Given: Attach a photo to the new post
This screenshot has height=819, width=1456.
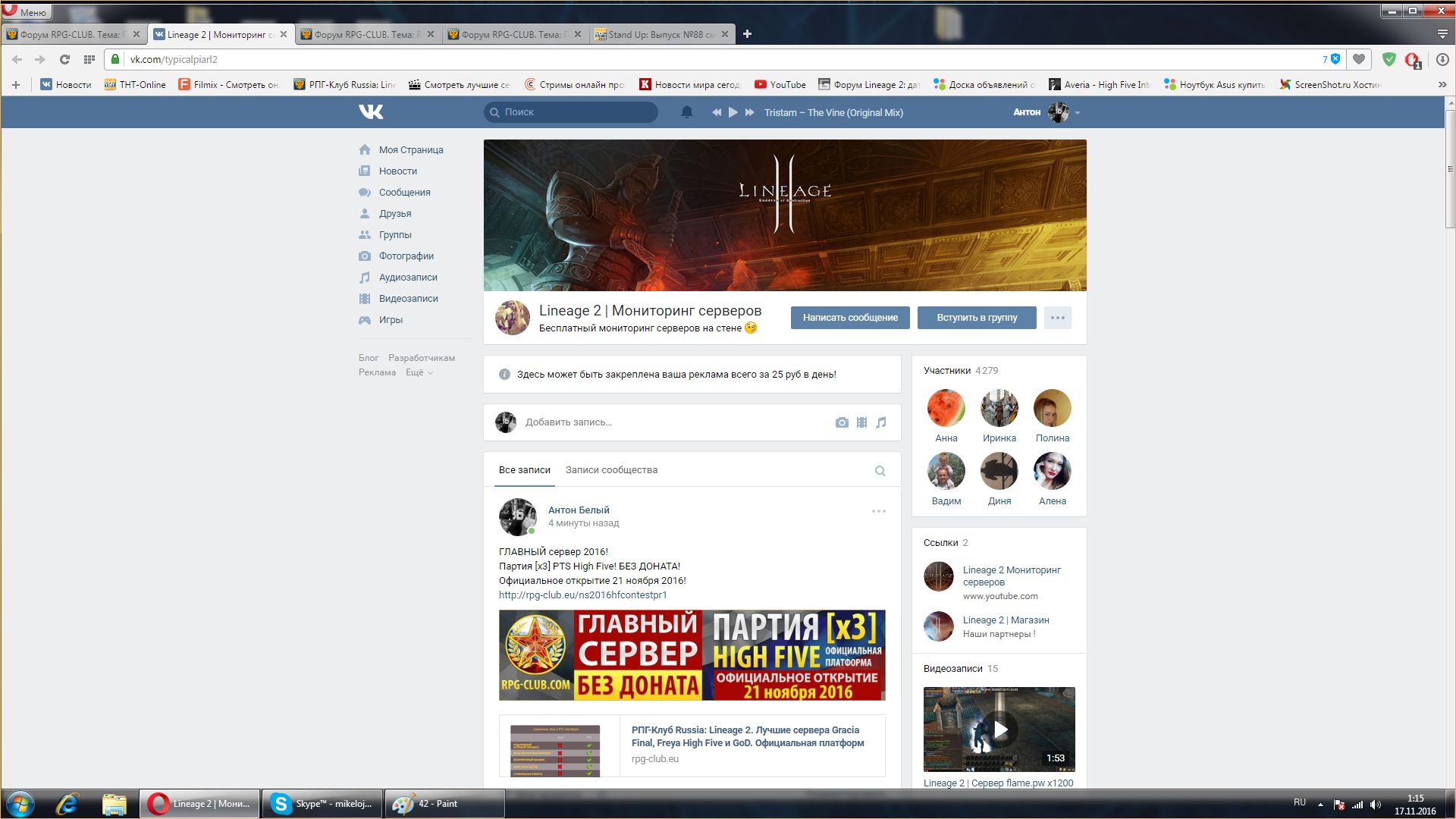Looking at the screenshot, I should (842, 422).
